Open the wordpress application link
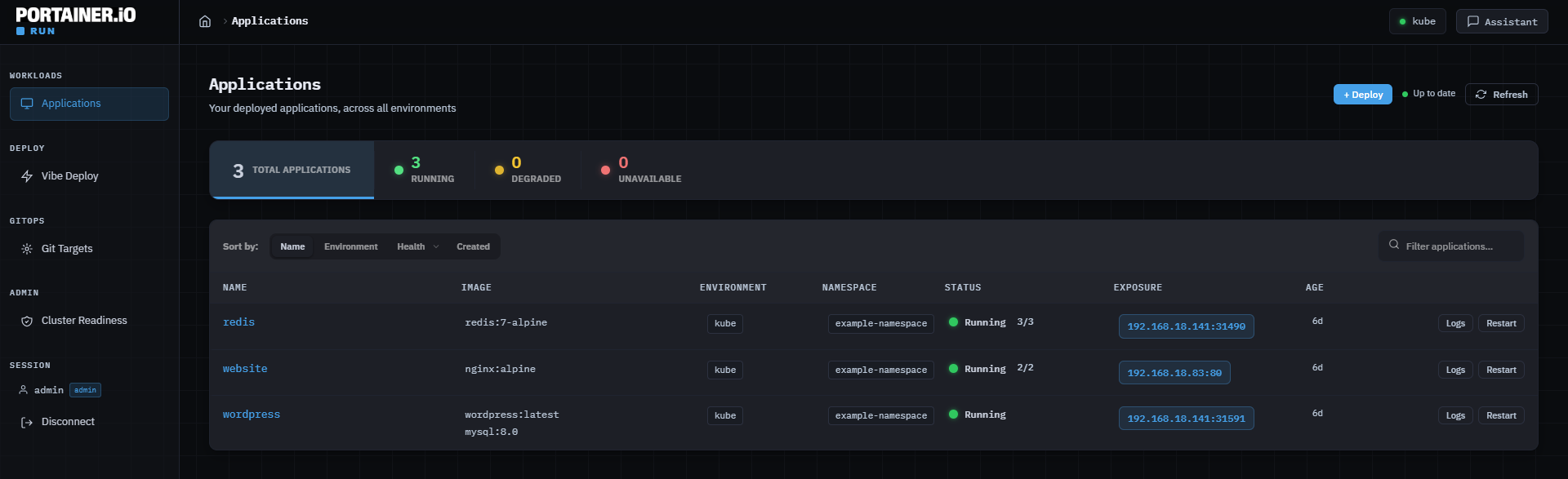Viewport: 1568px width, 479px height. [x=252, y=415]
